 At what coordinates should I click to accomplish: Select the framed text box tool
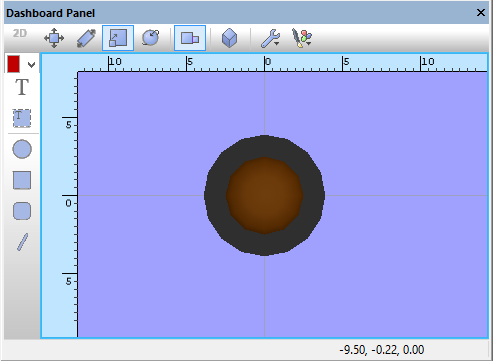coord(22,118)
